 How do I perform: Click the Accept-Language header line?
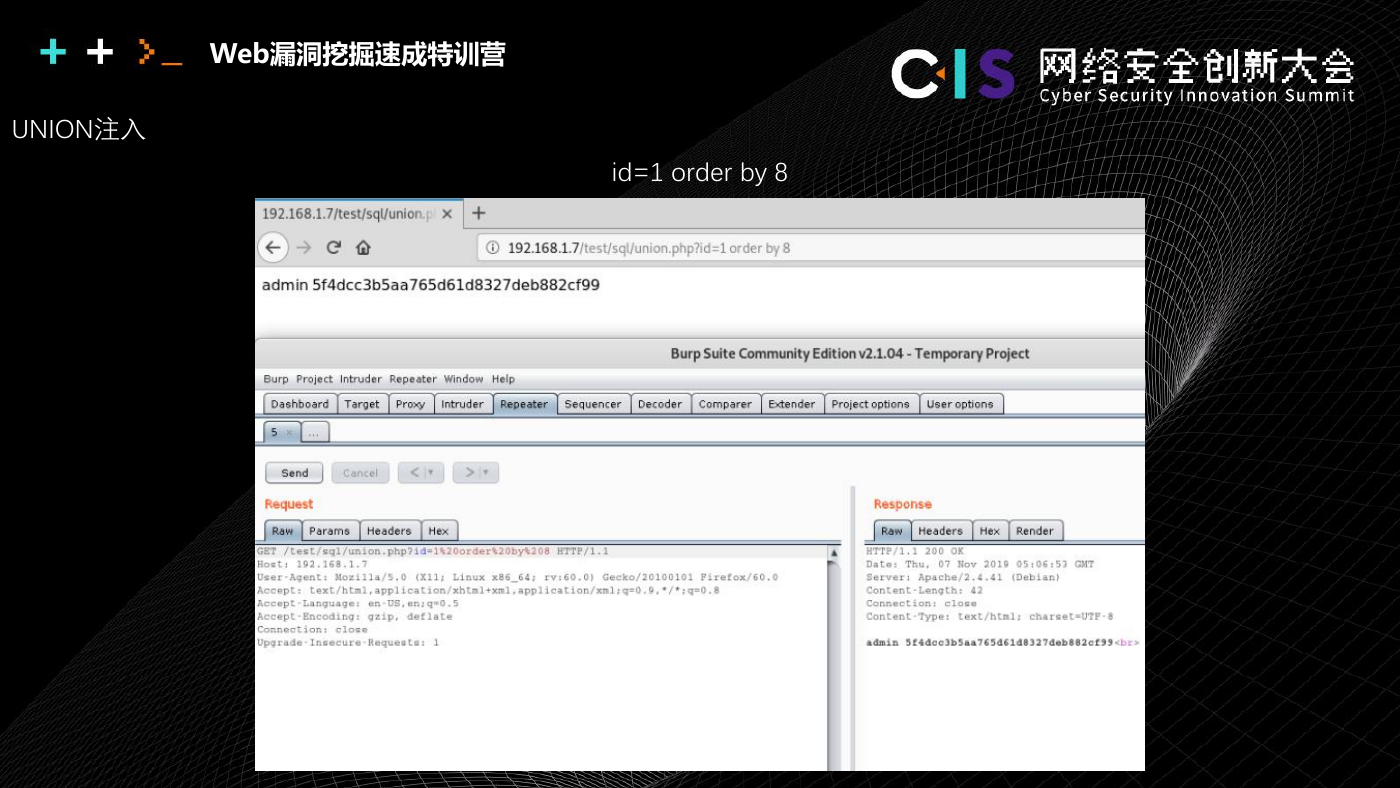pos(358,604)
